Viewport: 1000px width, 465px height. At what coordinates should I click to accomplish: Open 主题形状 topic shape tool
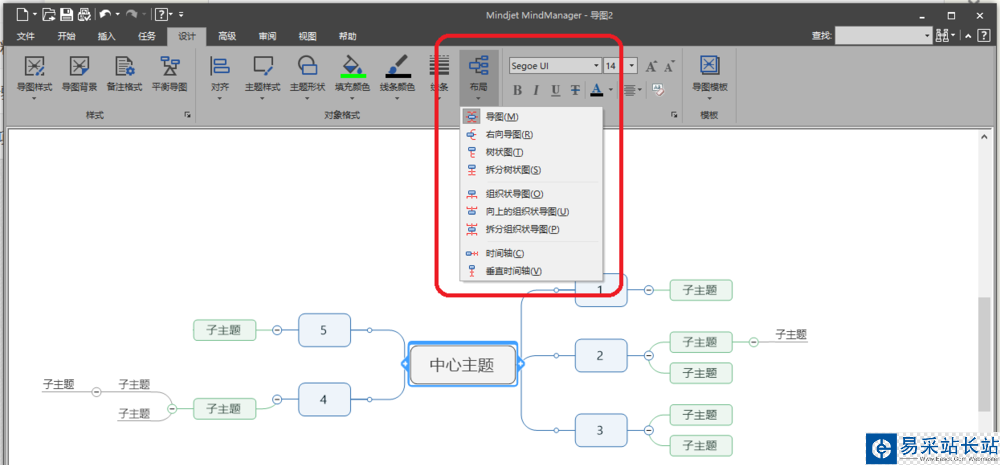[x=307, y=77]
